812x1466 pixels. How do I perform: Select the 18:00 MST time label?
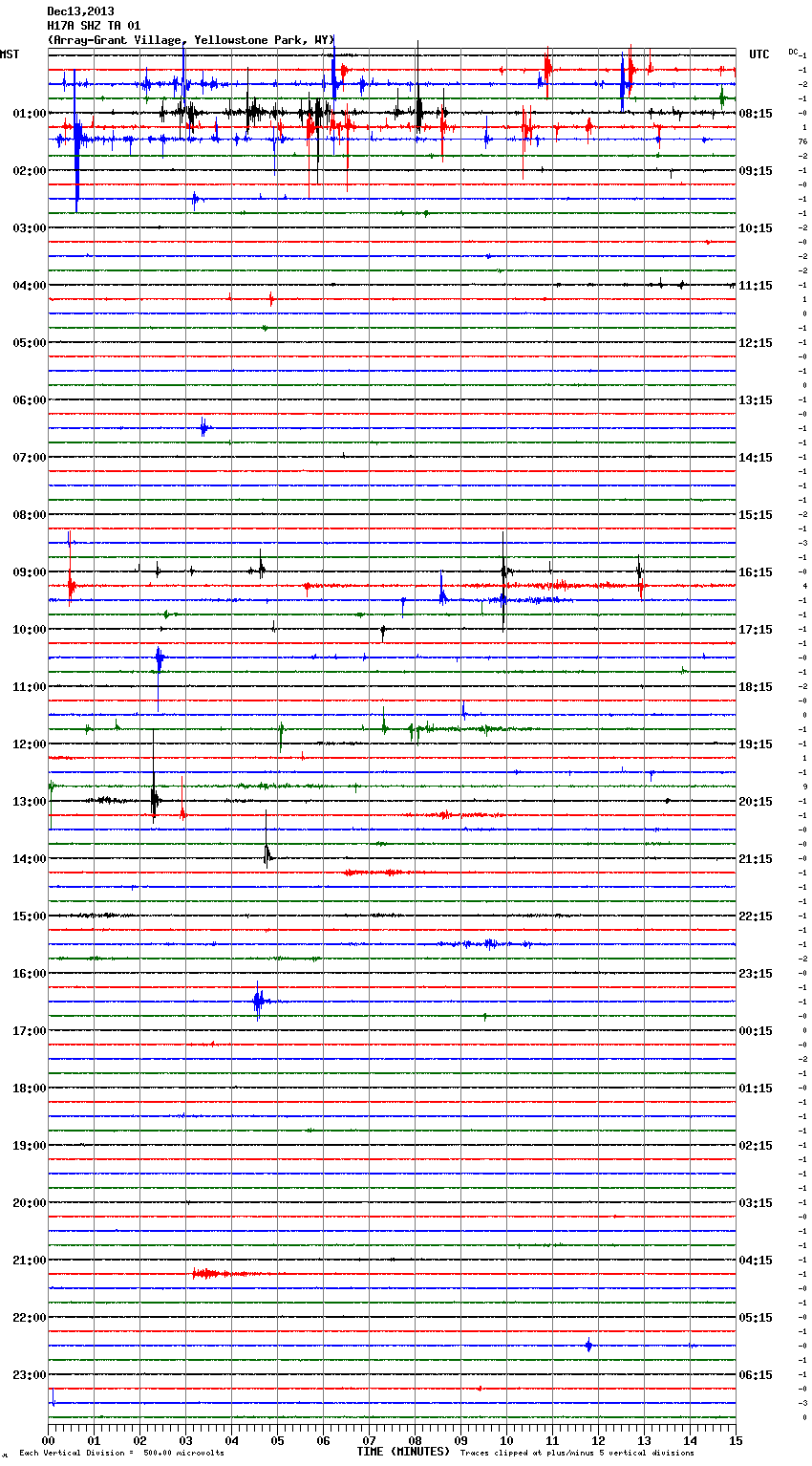(x=30, y=1089)
